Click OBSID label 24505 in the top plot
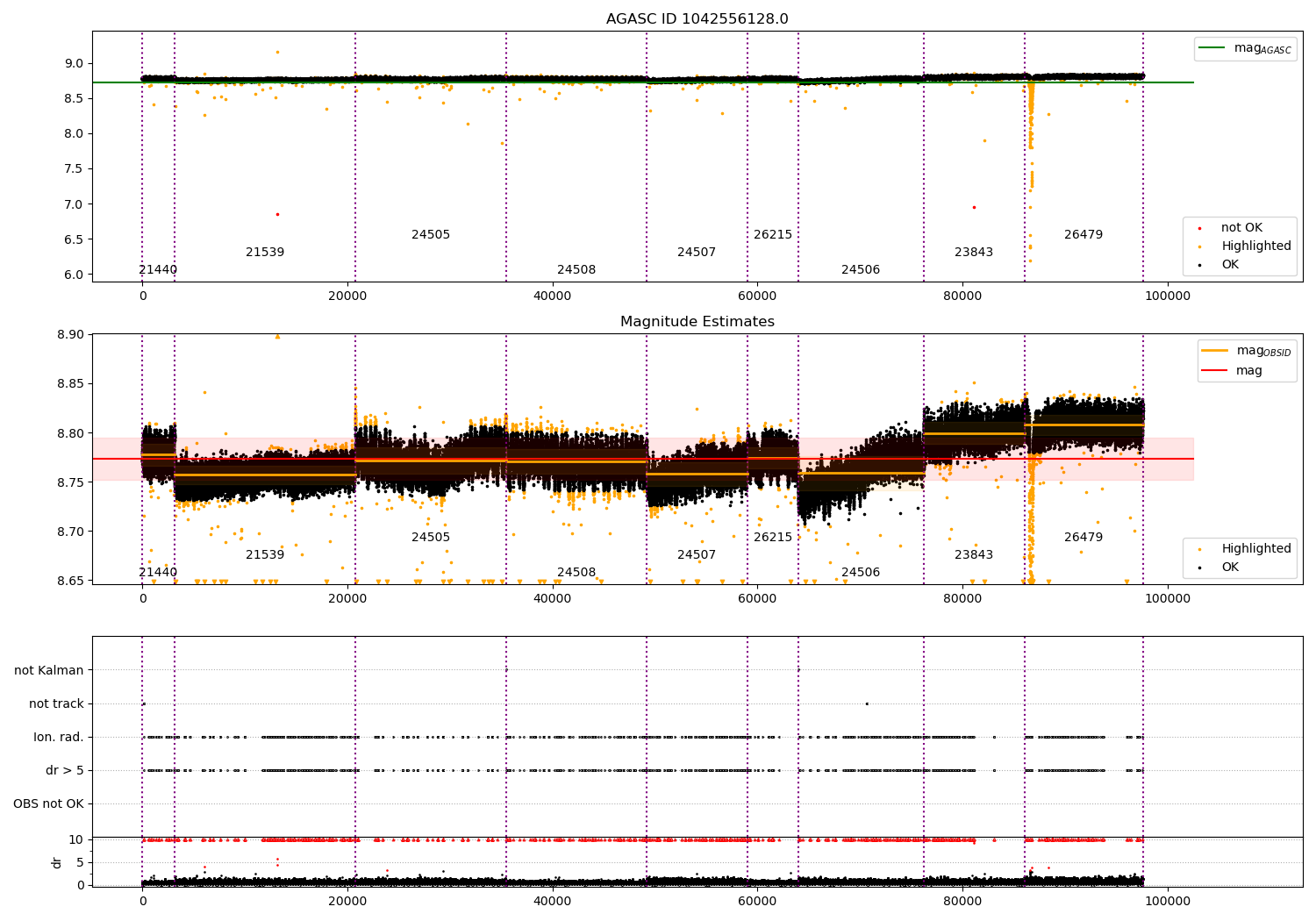Viewport: 1316px width, 921px height. point(431,235)
